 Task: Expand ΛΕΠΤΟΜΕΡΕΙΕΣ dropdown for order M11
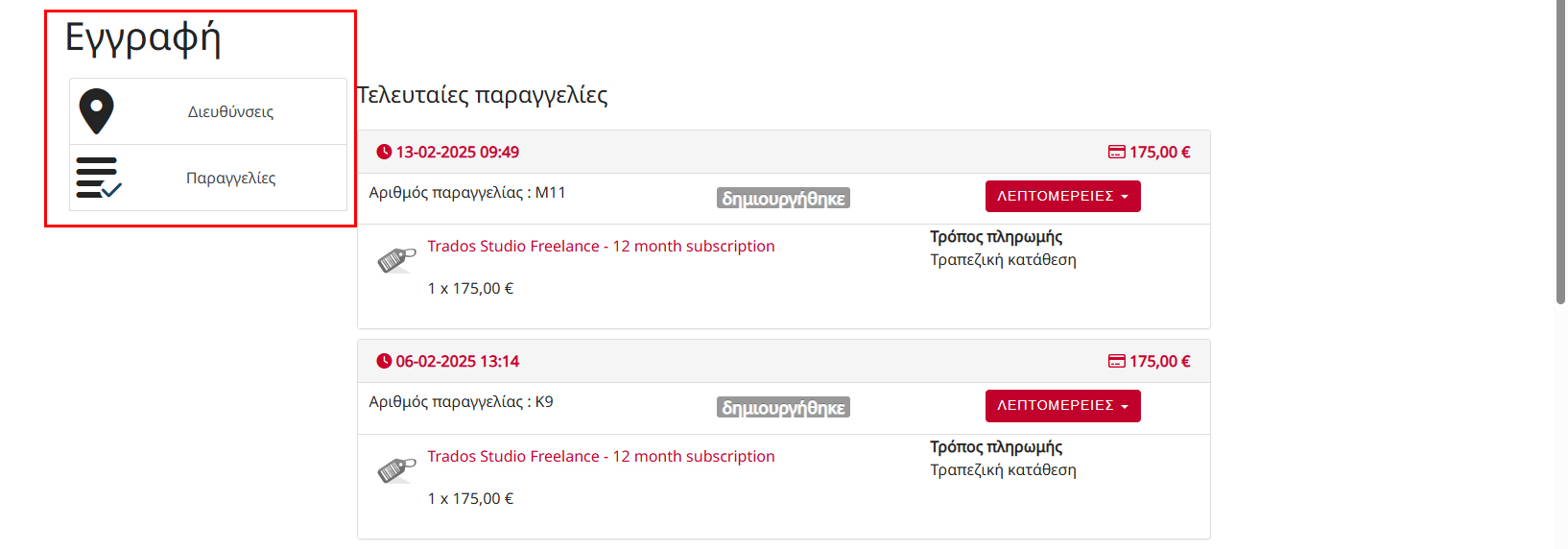[x=1062, y=196]
